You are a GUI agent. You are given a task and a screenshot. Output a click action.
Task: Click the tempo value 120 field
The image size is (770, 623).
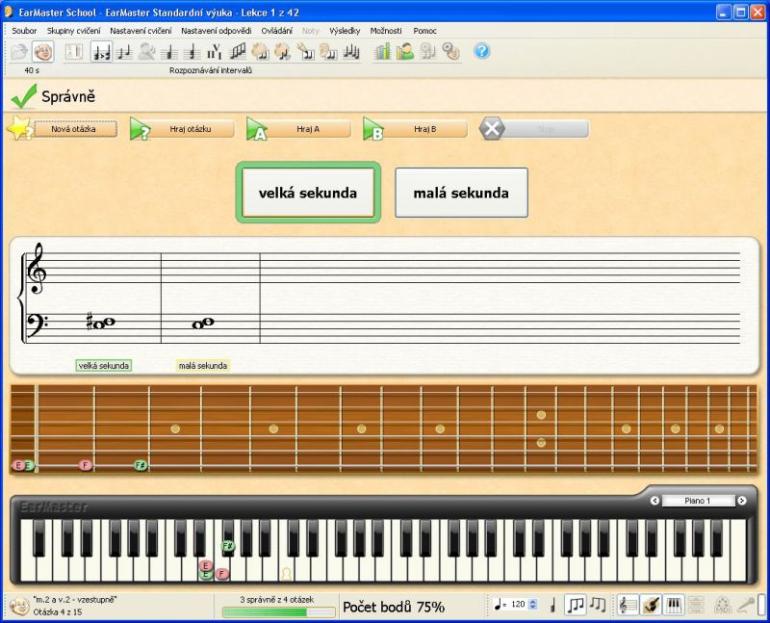click(x=518, y=604)
